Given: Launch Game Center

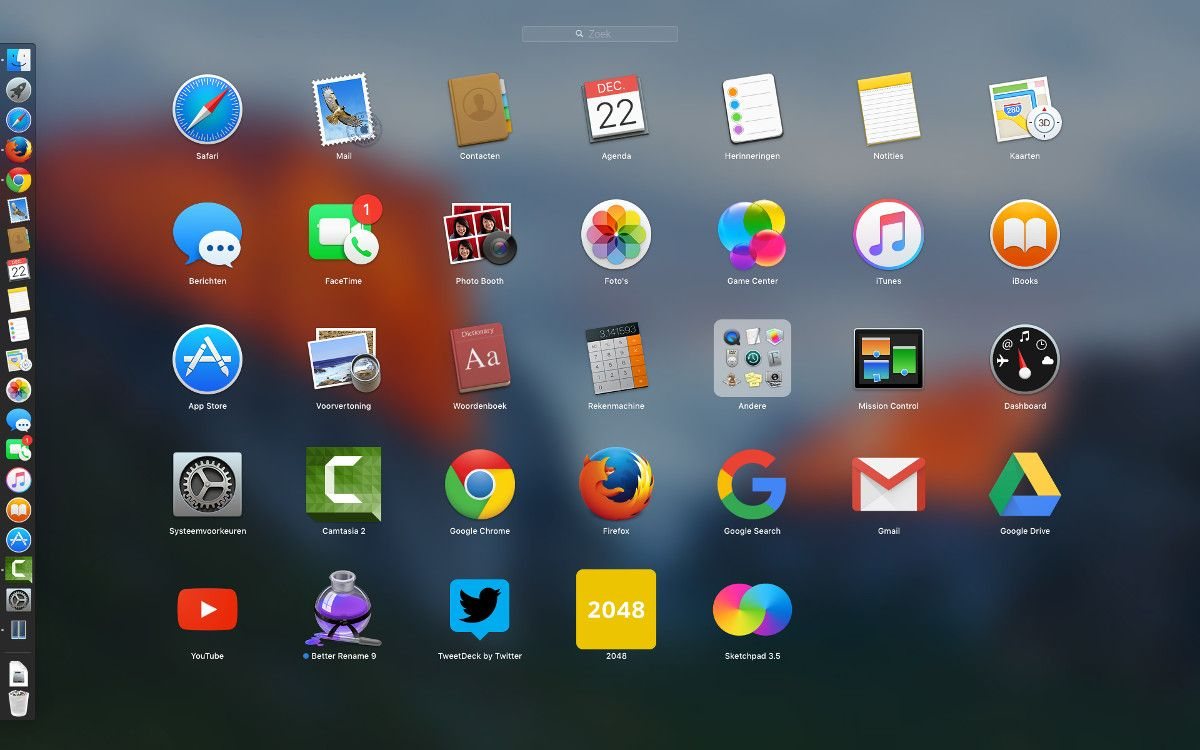Looking at the screenshot, I should 752,235.
